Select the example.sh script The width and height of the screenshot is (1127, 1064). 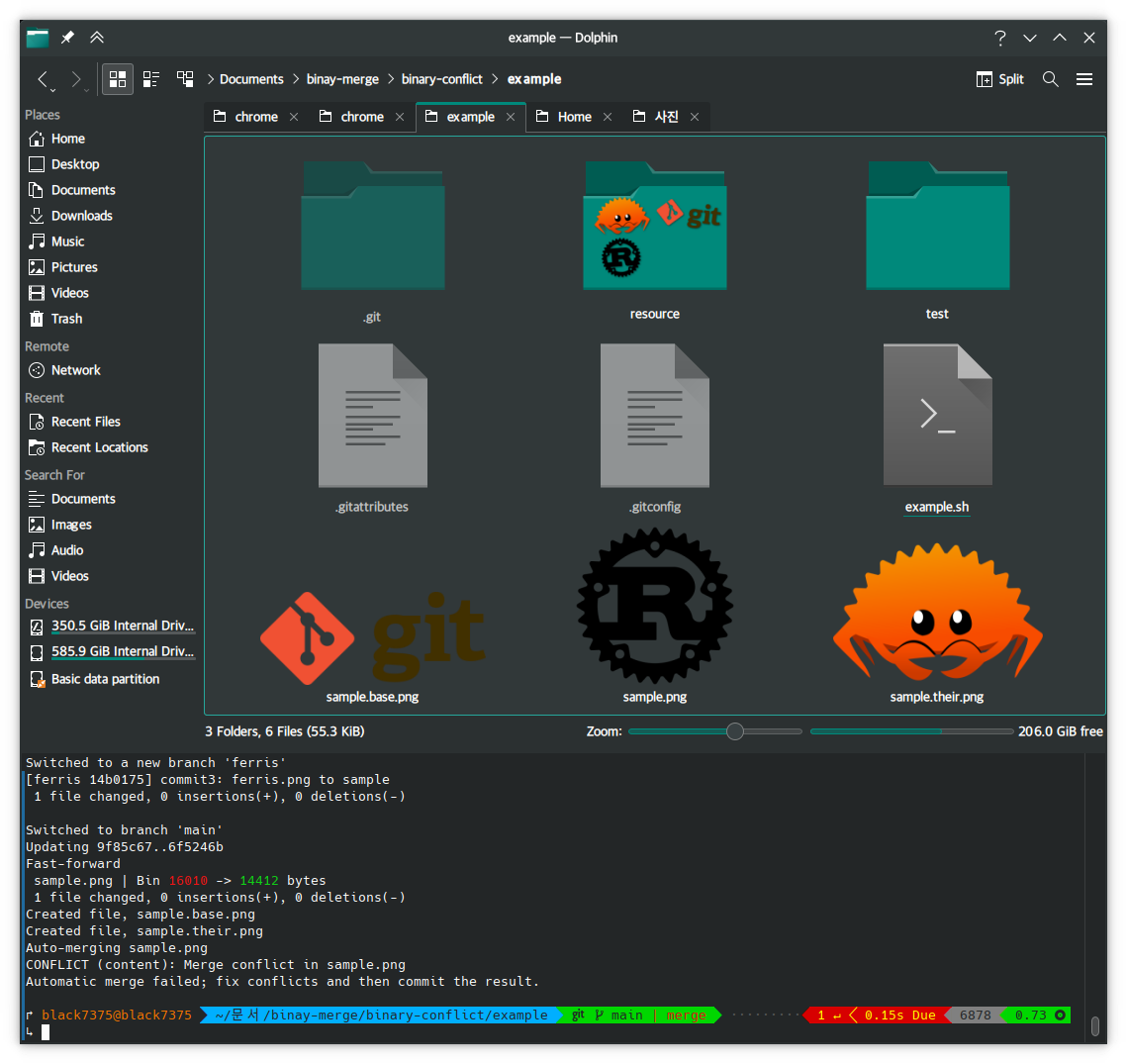pyautogui.click(x=937, y=416)
